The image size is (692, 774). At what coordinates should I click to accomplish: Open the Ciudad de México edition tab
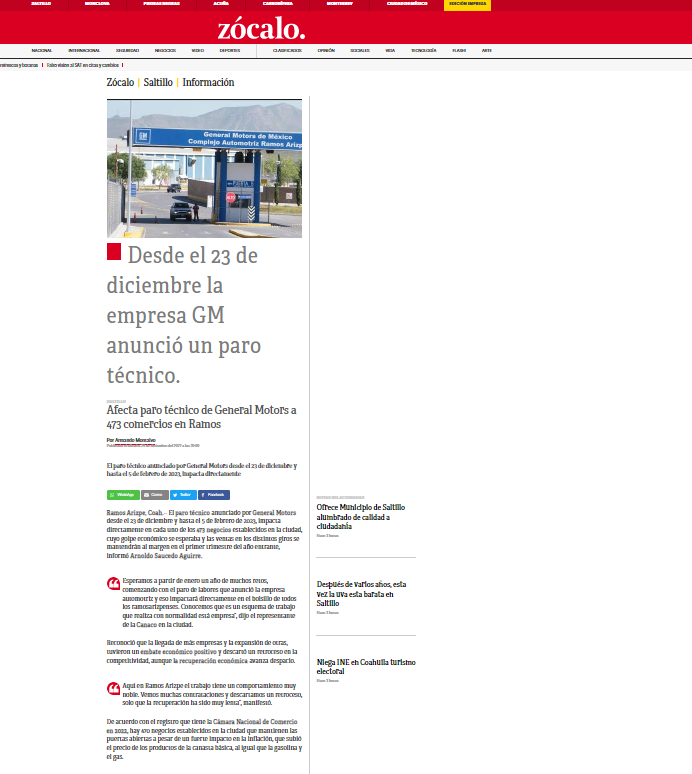407,3
